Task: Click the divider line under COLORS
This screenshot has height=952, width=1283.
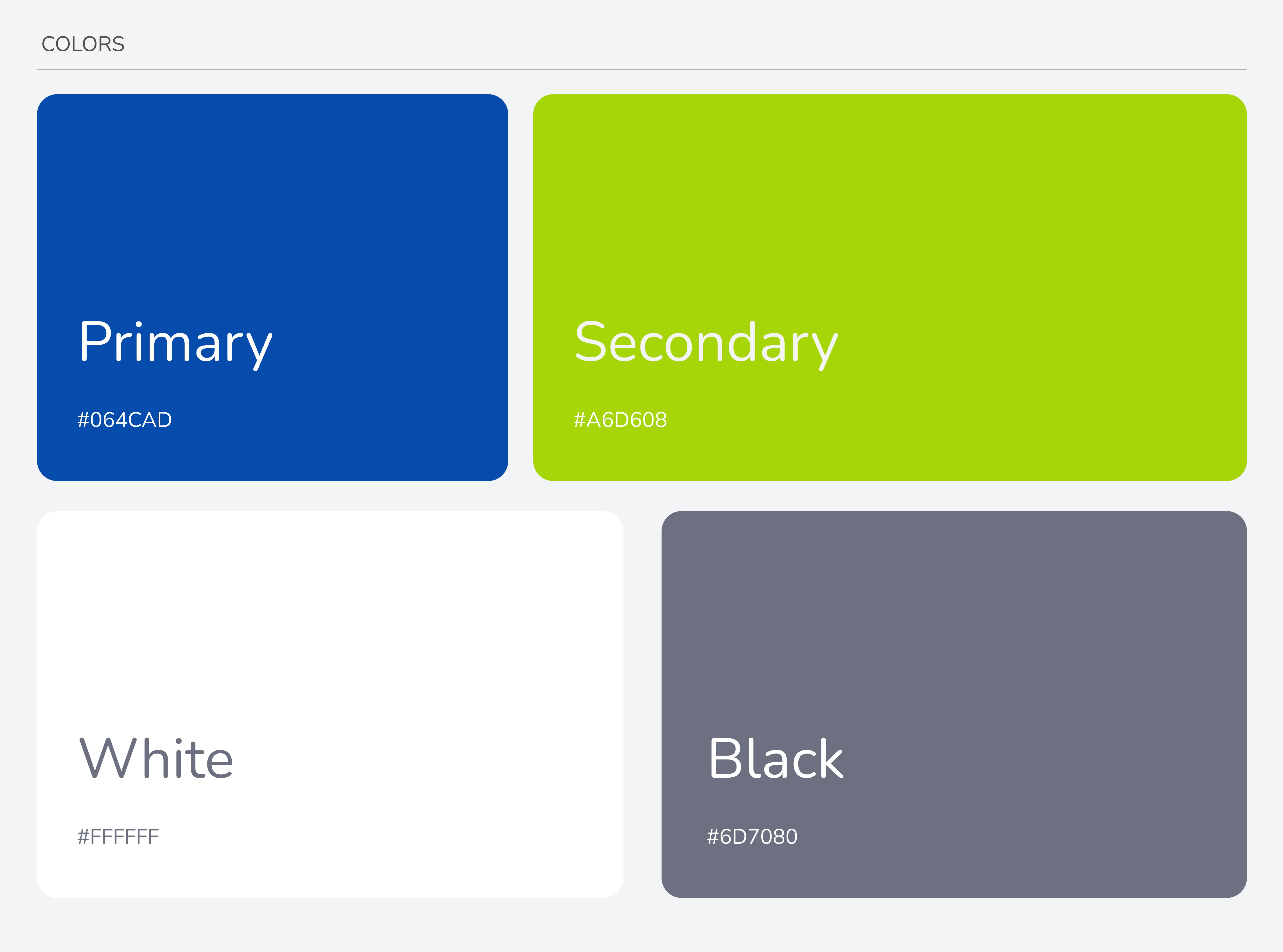Action: point(641,69)
